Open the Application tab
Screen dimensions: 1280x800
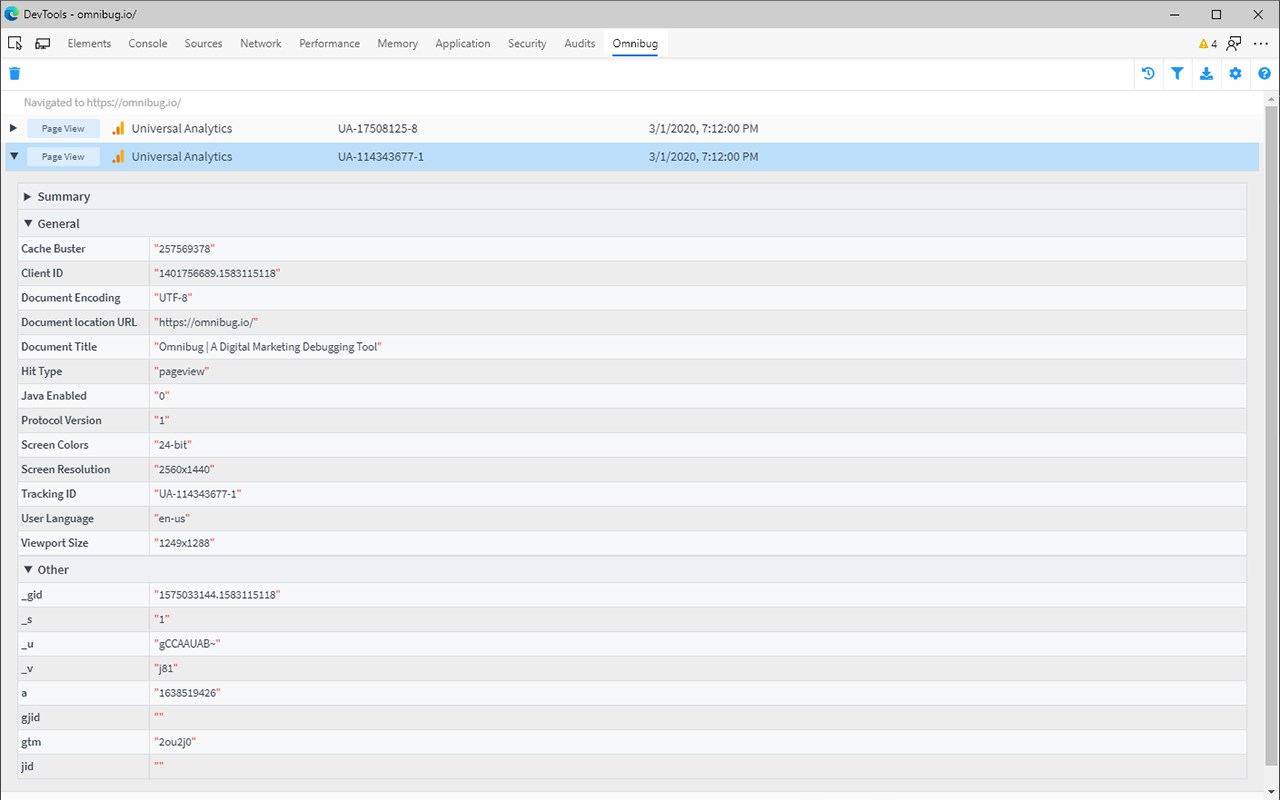[463, 44]
